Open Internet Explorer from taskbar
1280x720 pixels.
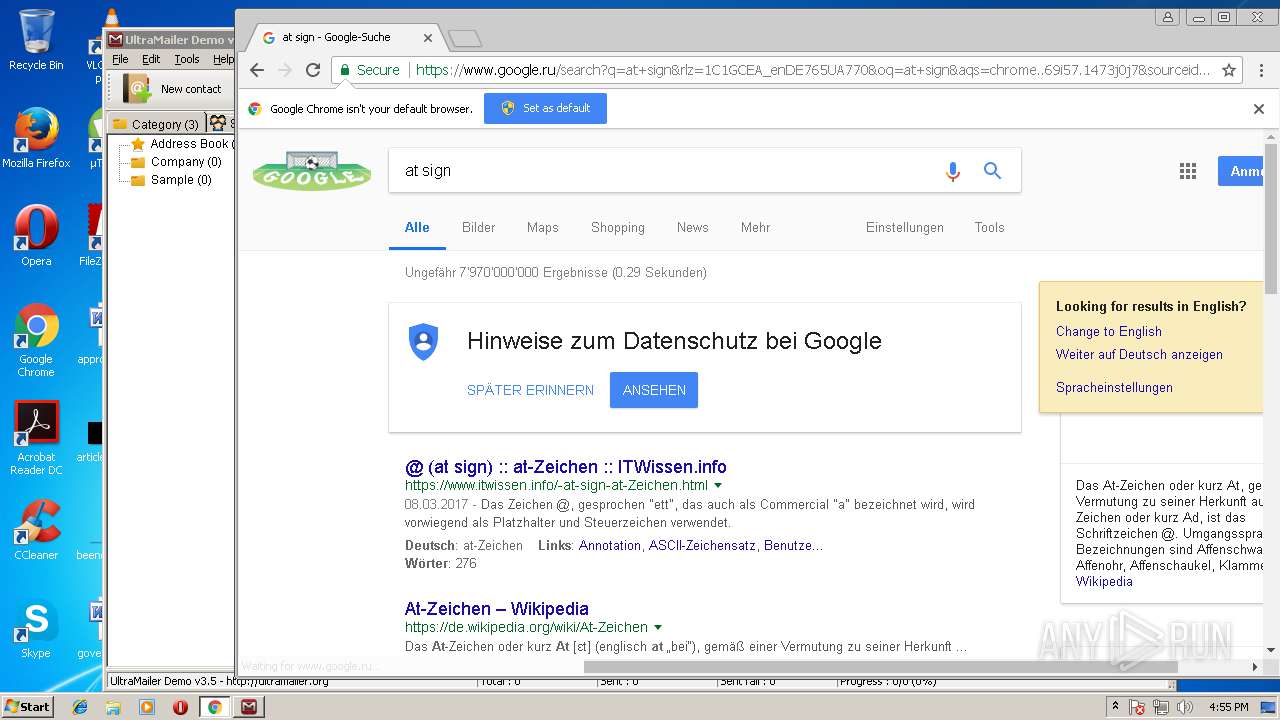click(80, 707)
